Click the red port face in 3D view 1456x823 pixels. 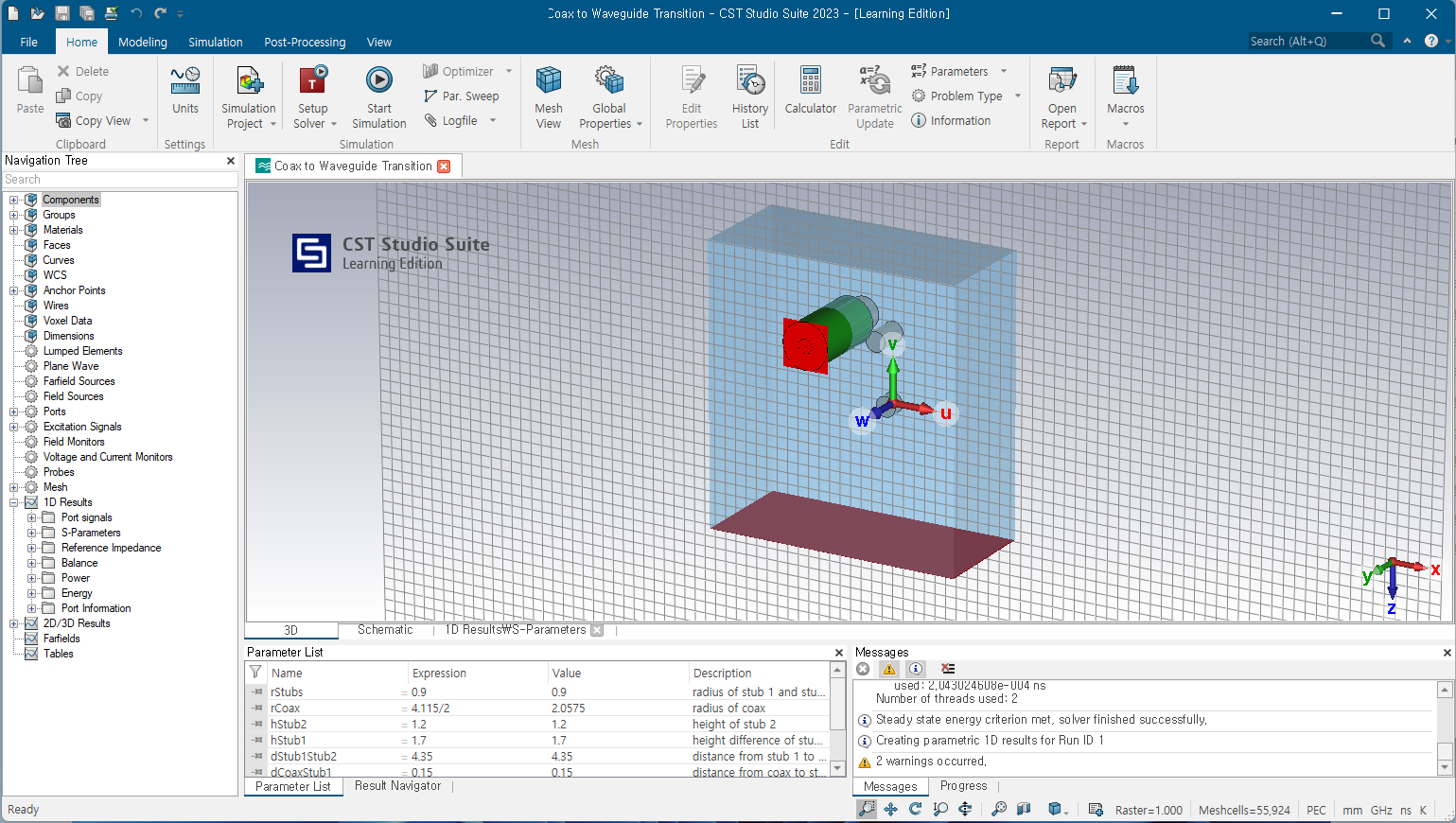coord(805,346)
